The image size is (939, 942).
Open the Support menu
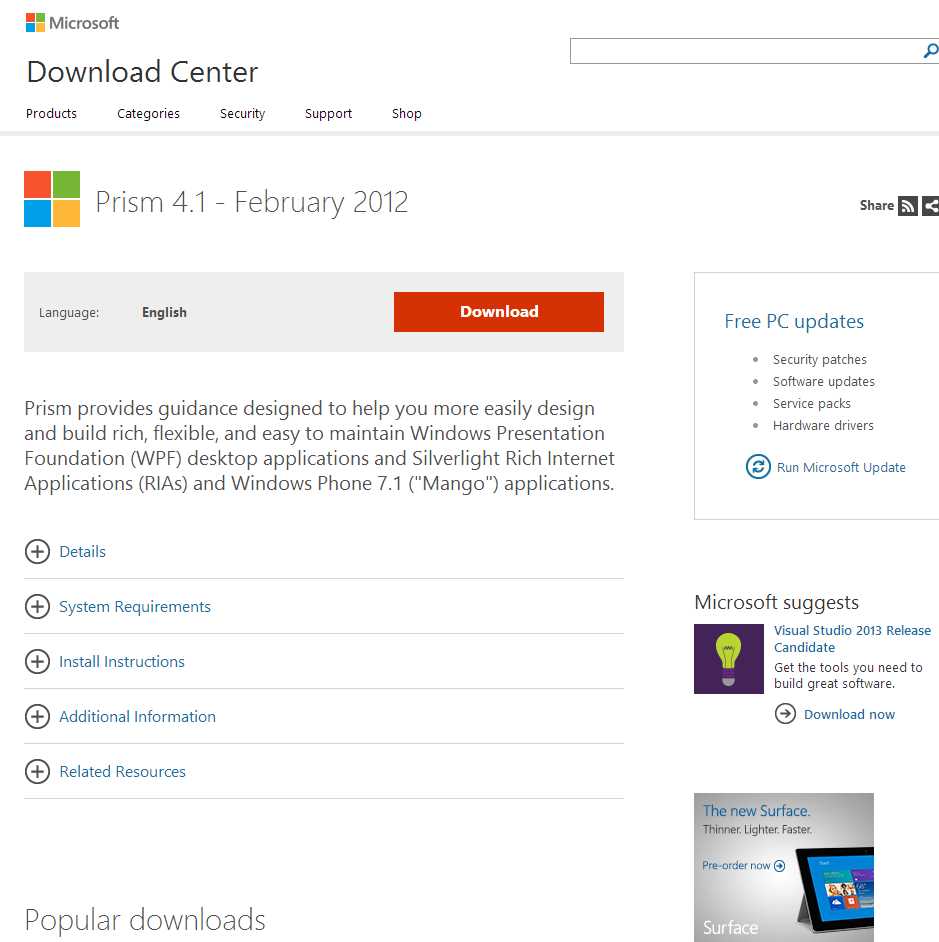(x=328, y=113)
